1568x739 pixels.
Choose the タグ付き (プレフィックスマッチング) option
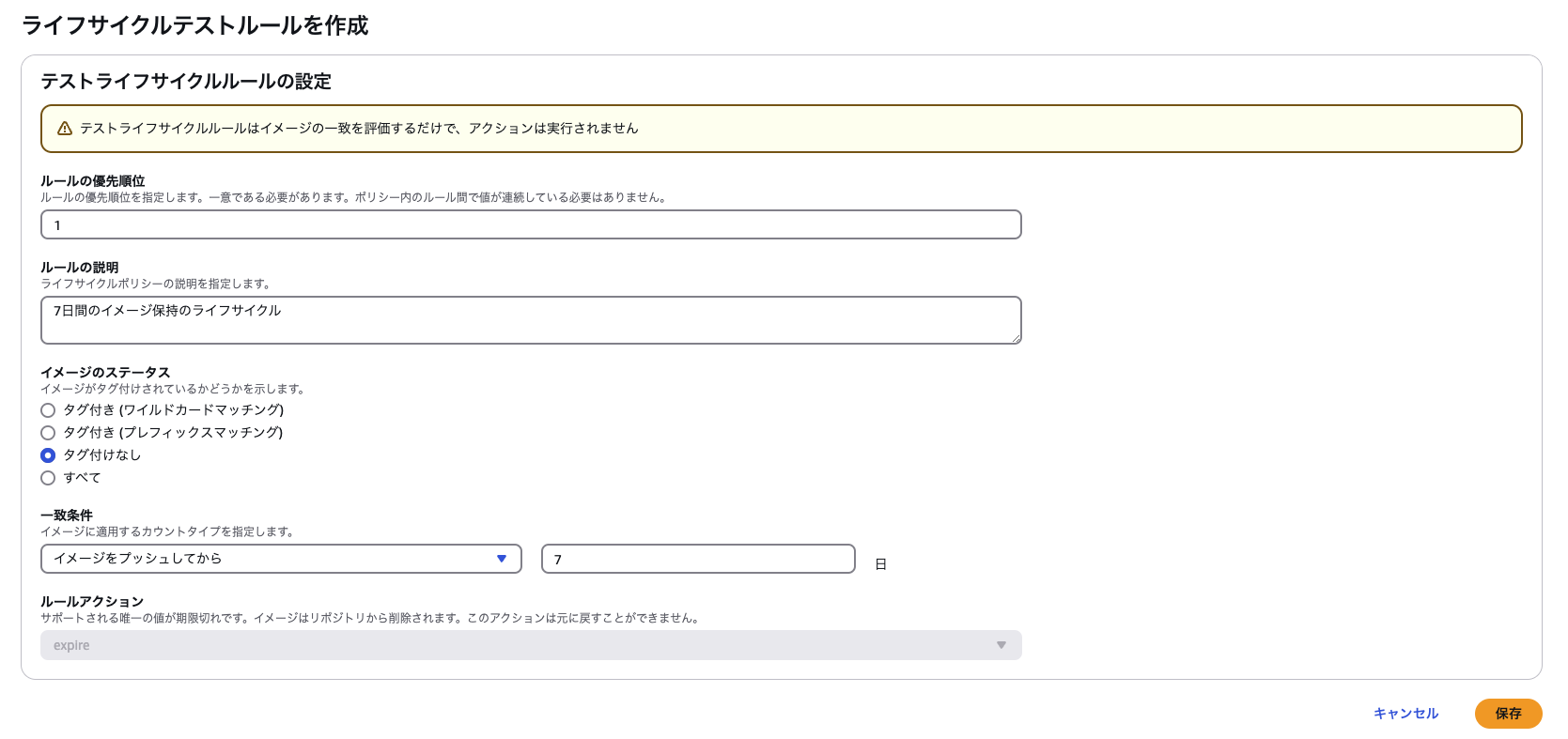(x=48, y=433)
